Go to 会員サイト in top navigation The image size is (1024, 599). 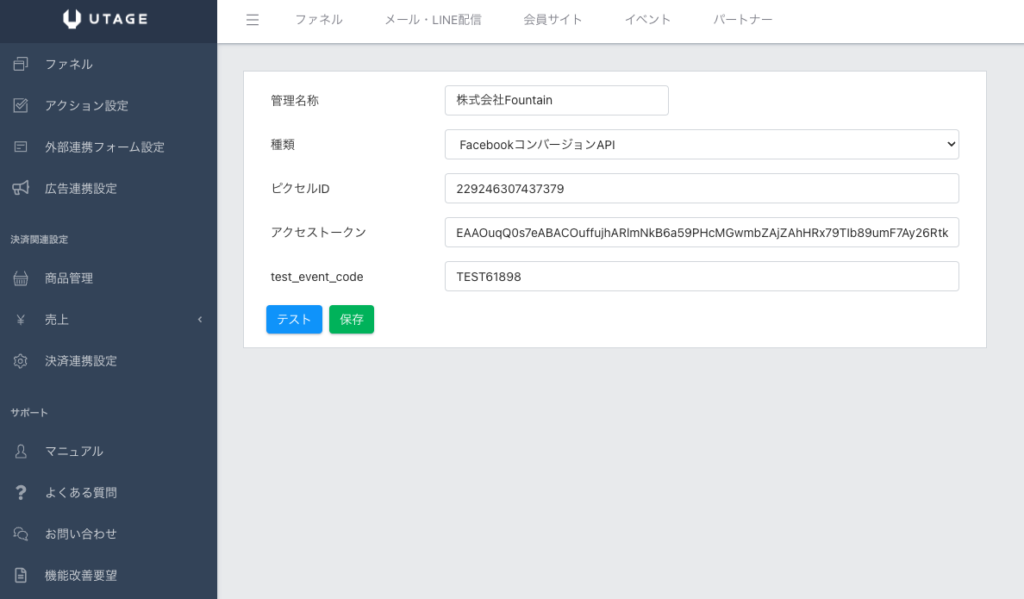552,20
